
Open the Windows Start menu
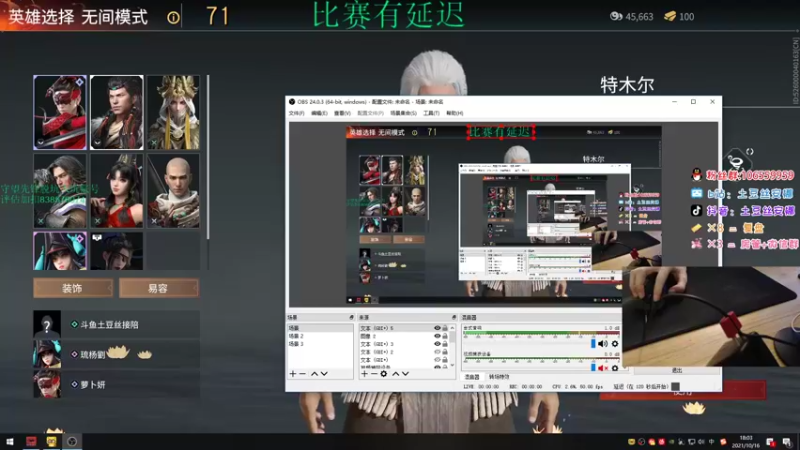tap(10, 441)
